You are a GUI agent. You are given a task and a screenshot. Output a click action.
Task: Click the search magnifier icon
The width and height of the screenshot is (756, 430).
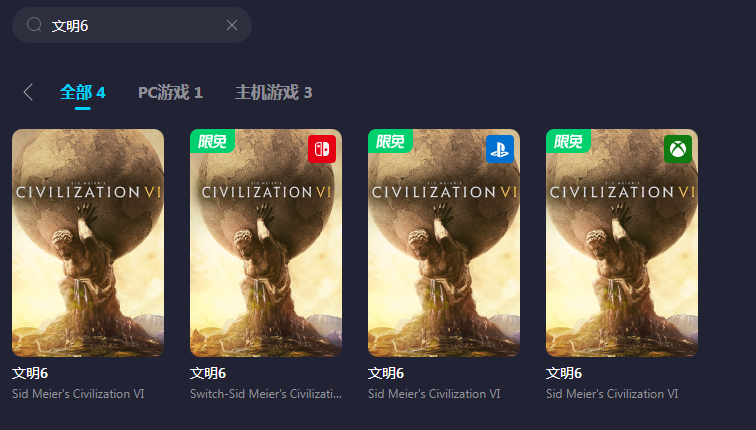(x=34, y=25)
